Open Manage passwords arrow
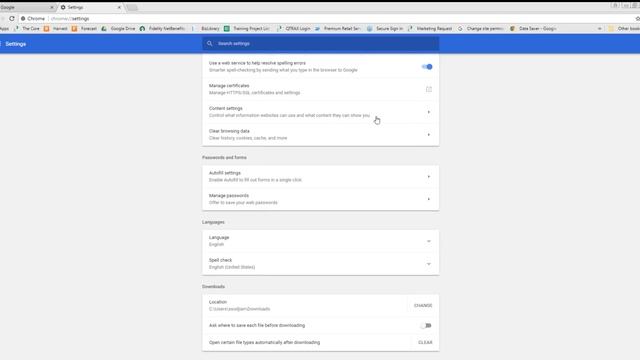The width and height of the screenshot is (640, 360). [429, 199]
